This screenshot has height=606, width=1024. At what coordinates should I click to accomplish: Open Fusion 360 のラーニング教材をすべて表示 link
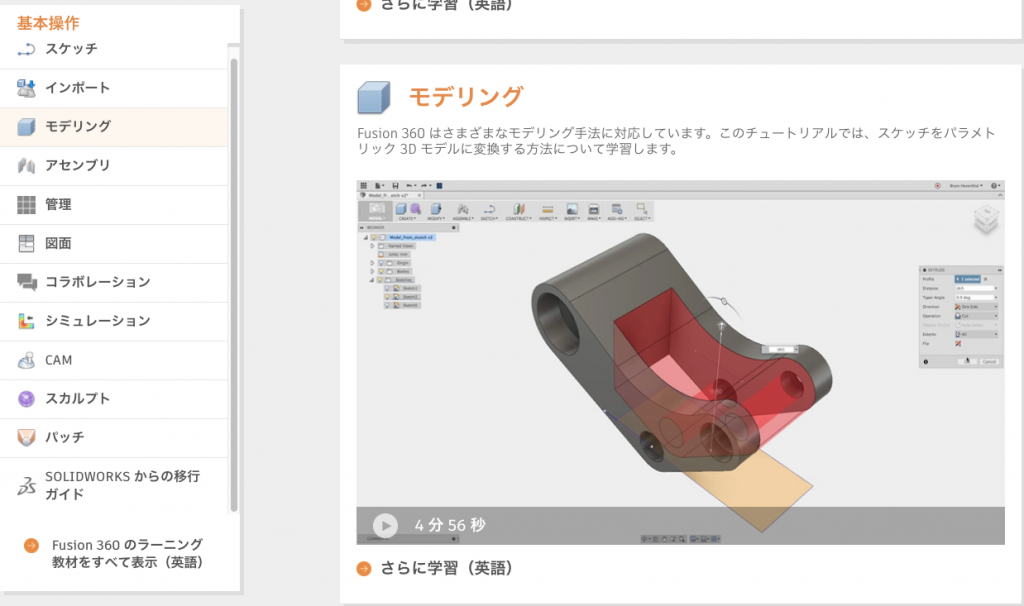127,554
